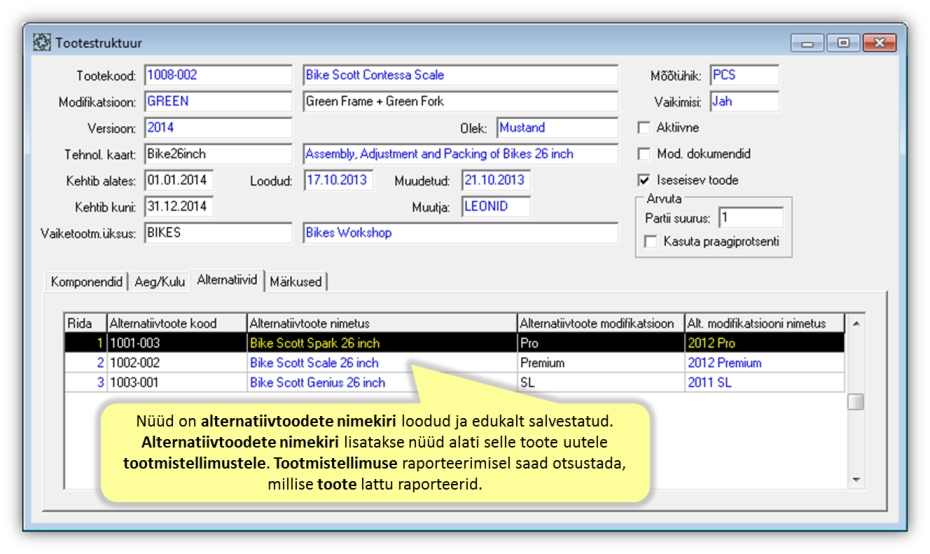
Task: Click the 2012 Pro cell
Action: pos(765,343)
